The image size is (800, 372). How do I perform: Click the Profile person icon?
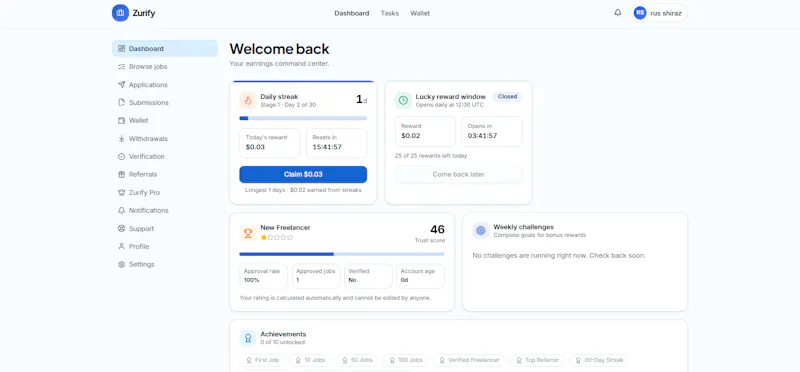pyautogui.click(x=121, y=246)
